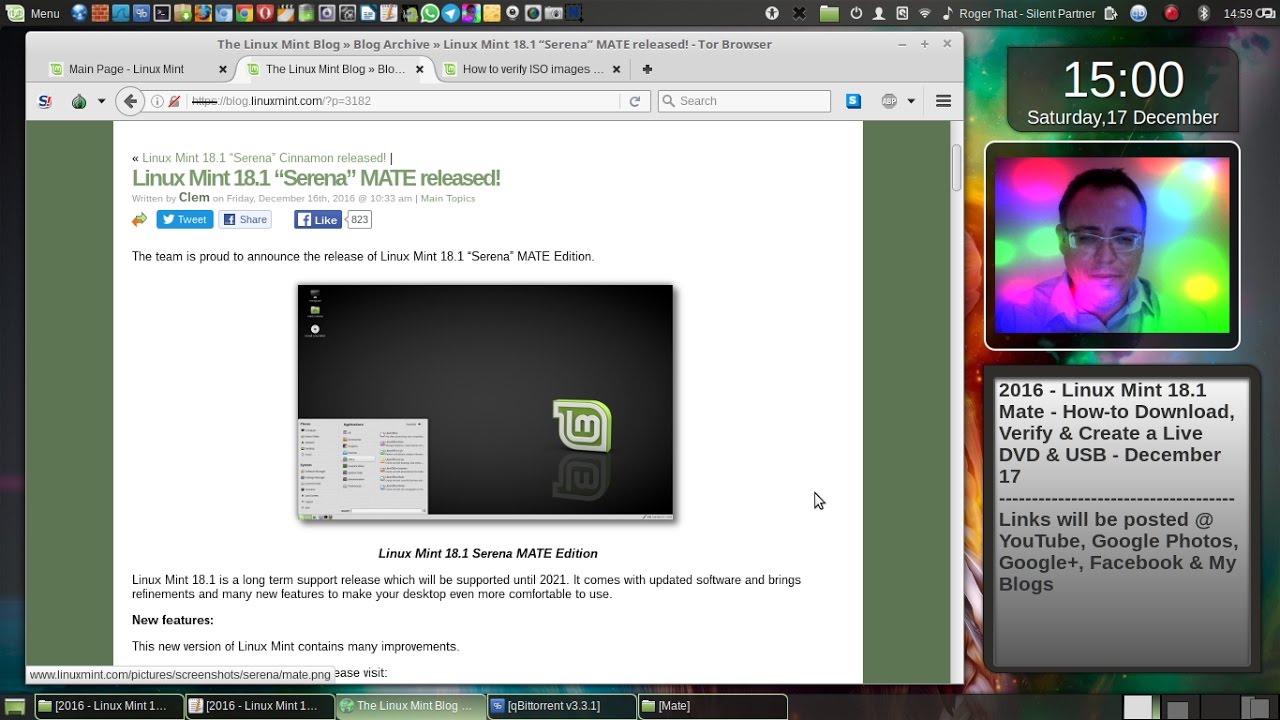Click the red record indicator in tray
Viewport: 1280px width, 720px height.
point(1170,13)
